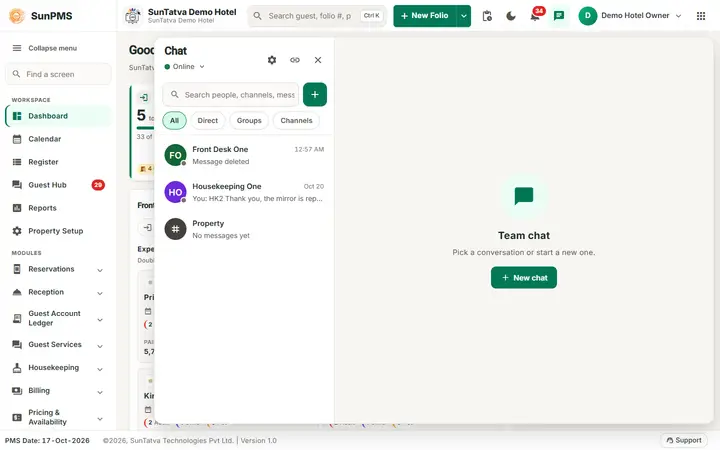Click the D user avatar
Screen dimensions: 720x450
587,16
